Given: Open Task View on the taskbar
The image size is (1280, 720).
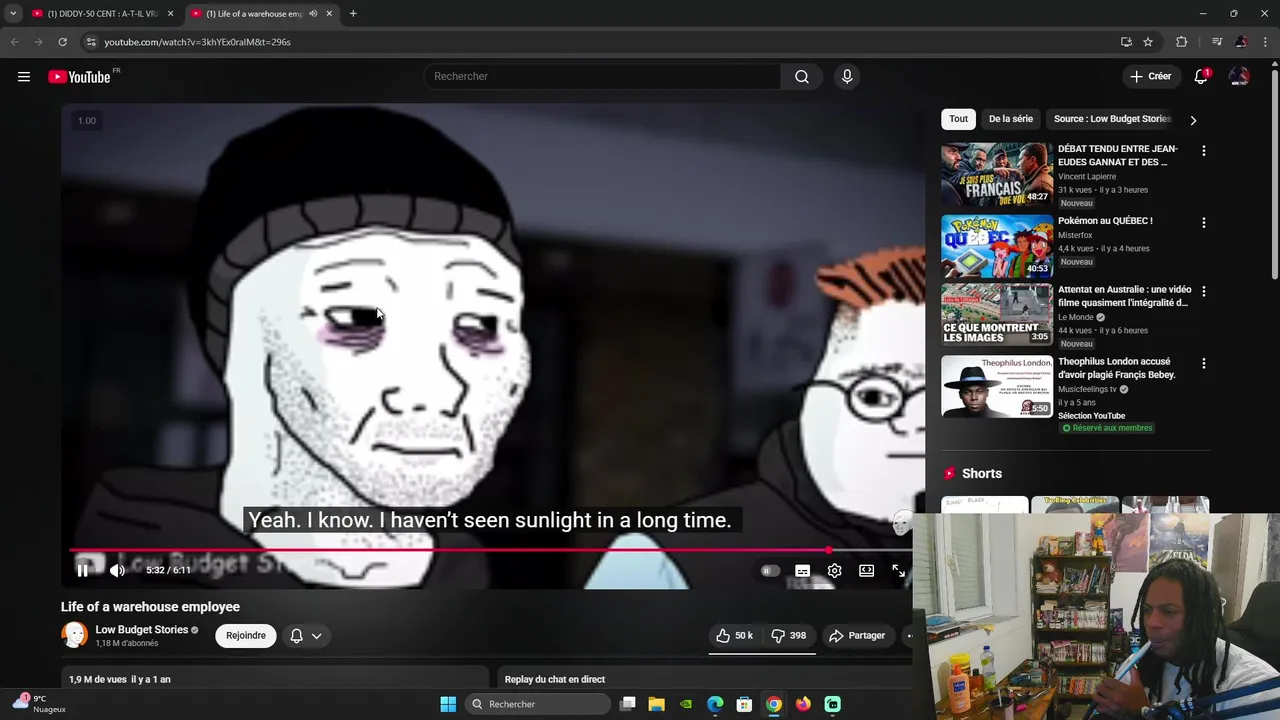Looking at the screenshot, I should coord(628,704).
